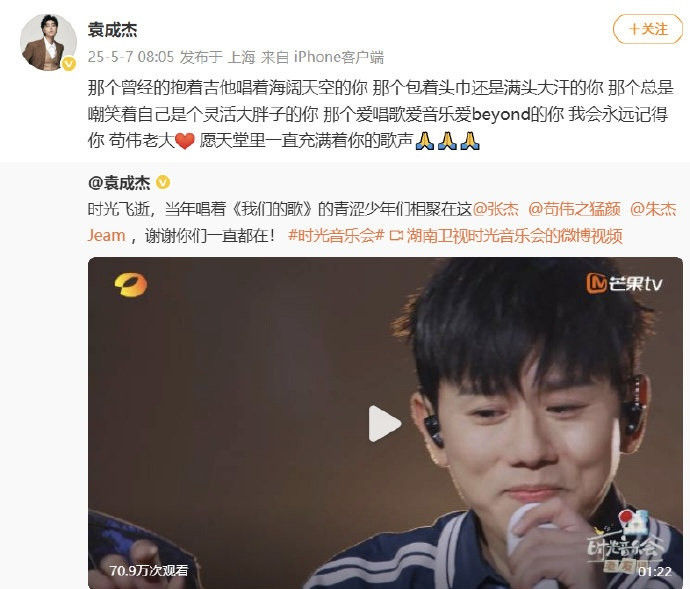Click the @张杰 mention link
Image resolution: width=690 pixels, height=589 pixels.
tap(496, 209)
